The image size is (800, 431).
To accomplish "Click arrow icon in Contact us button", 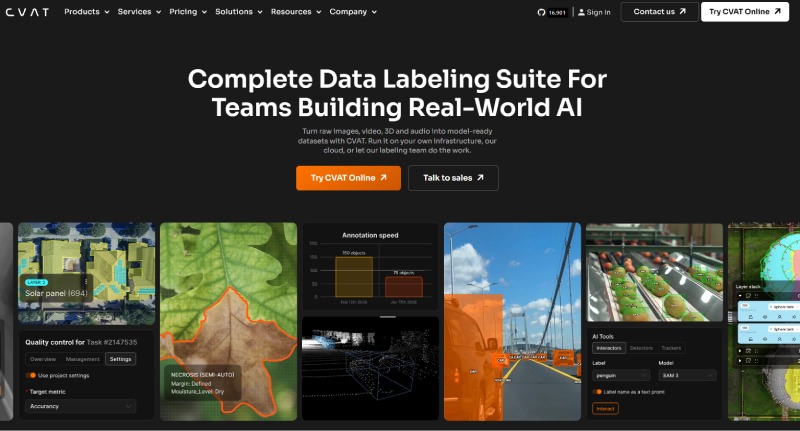I will [x=683, y=11].
